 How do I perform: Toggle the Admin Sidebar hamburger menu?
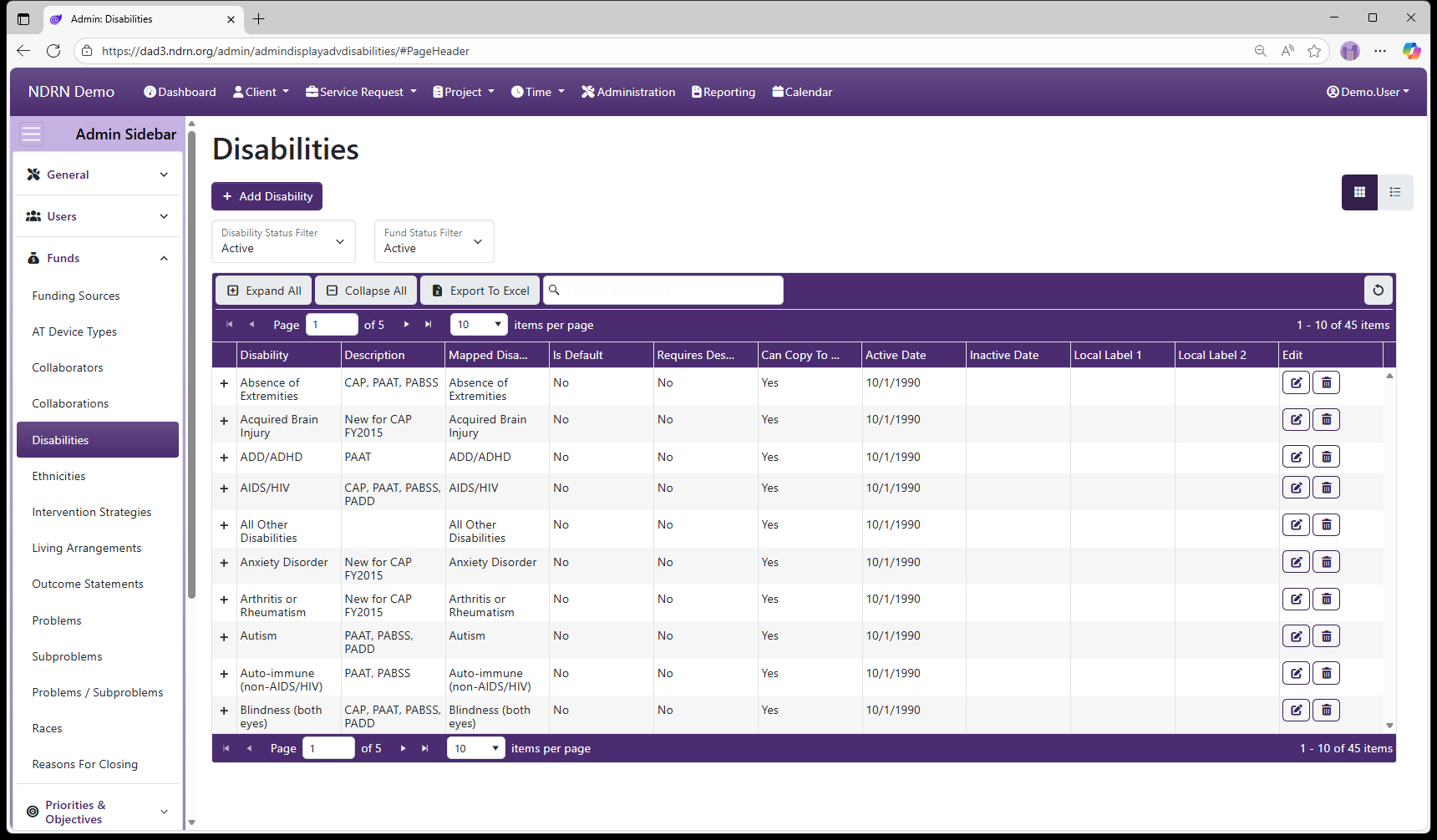click(31, 134)
